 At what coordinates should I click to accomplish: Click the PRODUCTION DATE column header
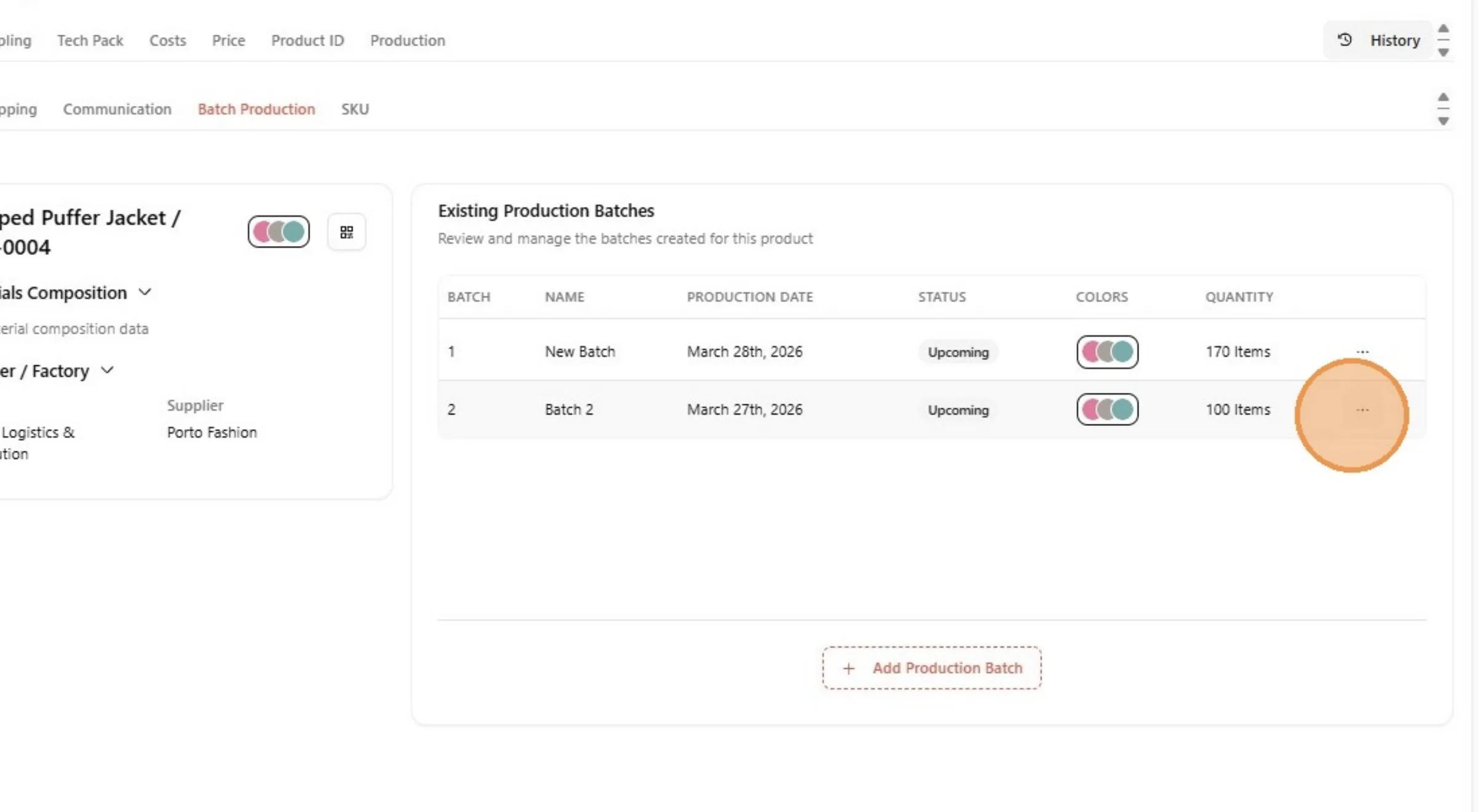750,297
